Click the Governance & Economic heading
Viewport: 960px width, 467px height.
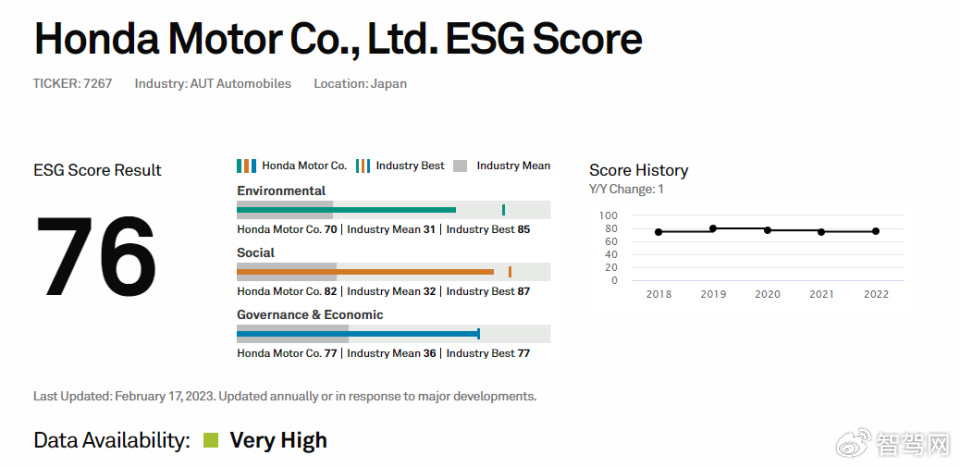310,315
